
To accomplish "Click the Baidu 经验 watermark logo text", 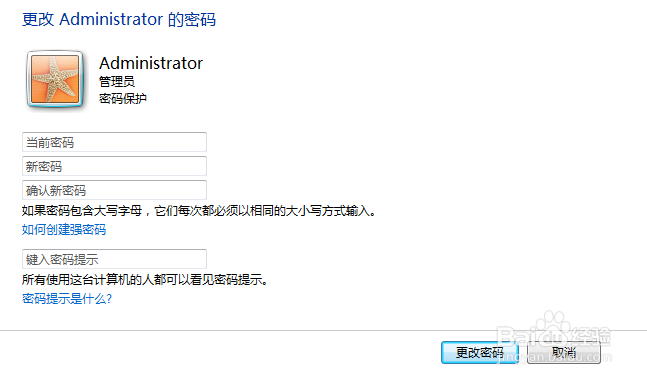I will pos(554,335).
